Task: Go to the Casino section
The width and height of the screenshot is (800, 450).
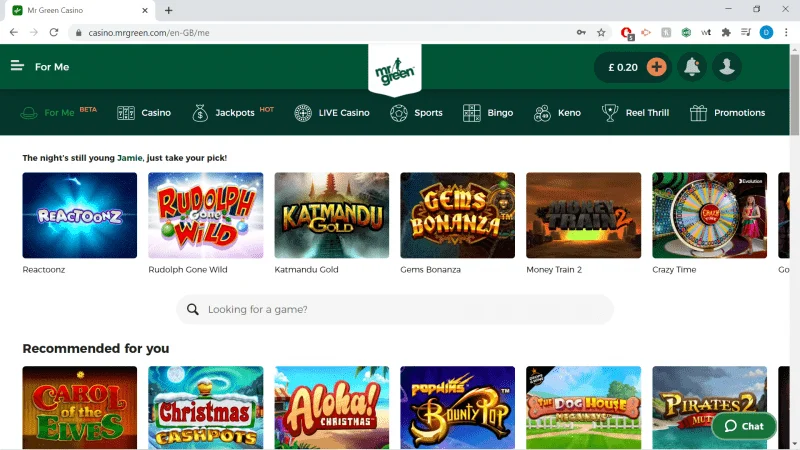Action: 156,113
